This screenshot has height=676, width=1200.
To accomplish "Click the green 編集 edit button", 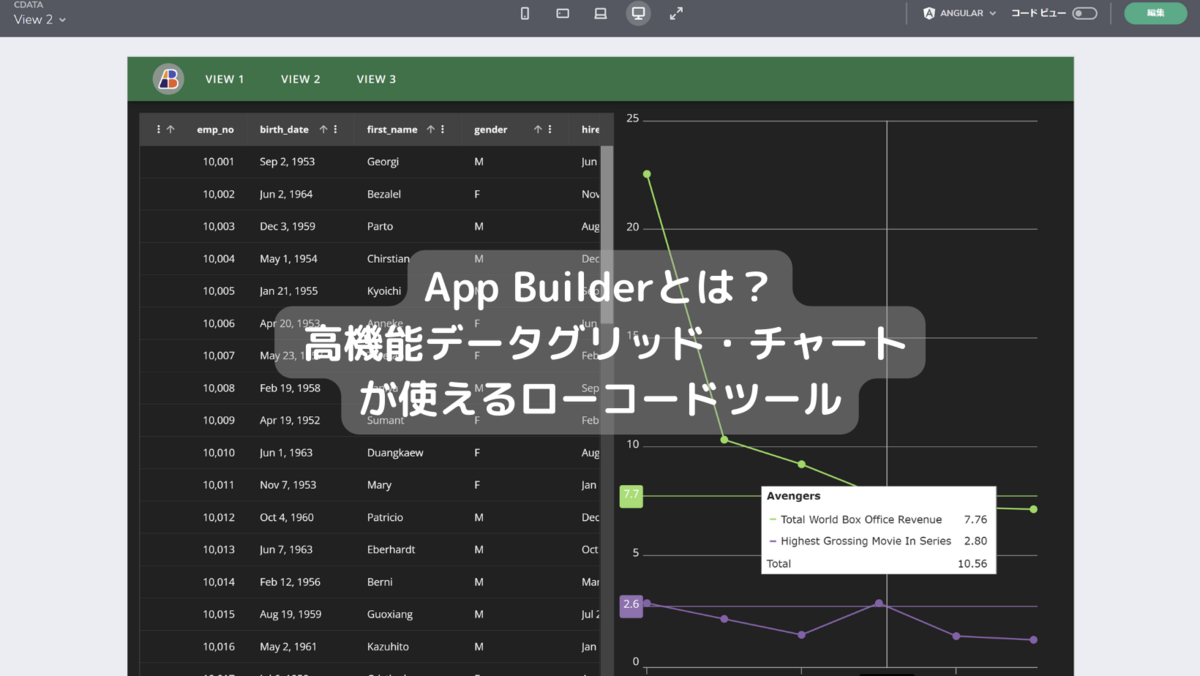I will point(1155,13).
